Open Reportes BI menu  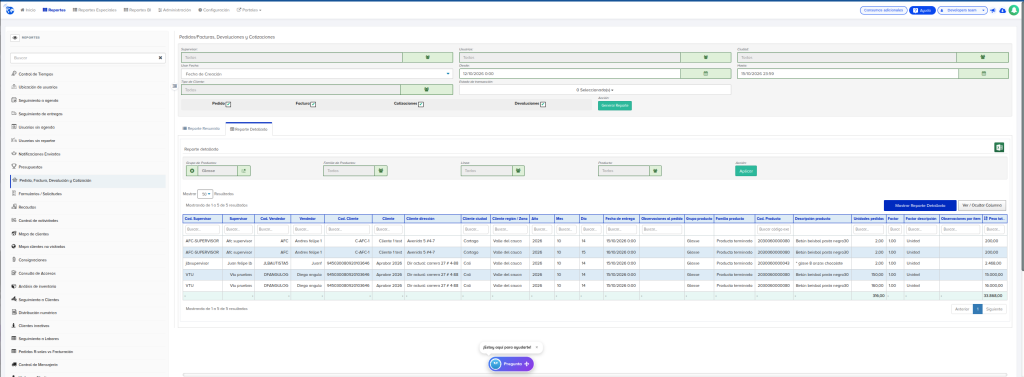pyautogui.click(x=137, y=10)
